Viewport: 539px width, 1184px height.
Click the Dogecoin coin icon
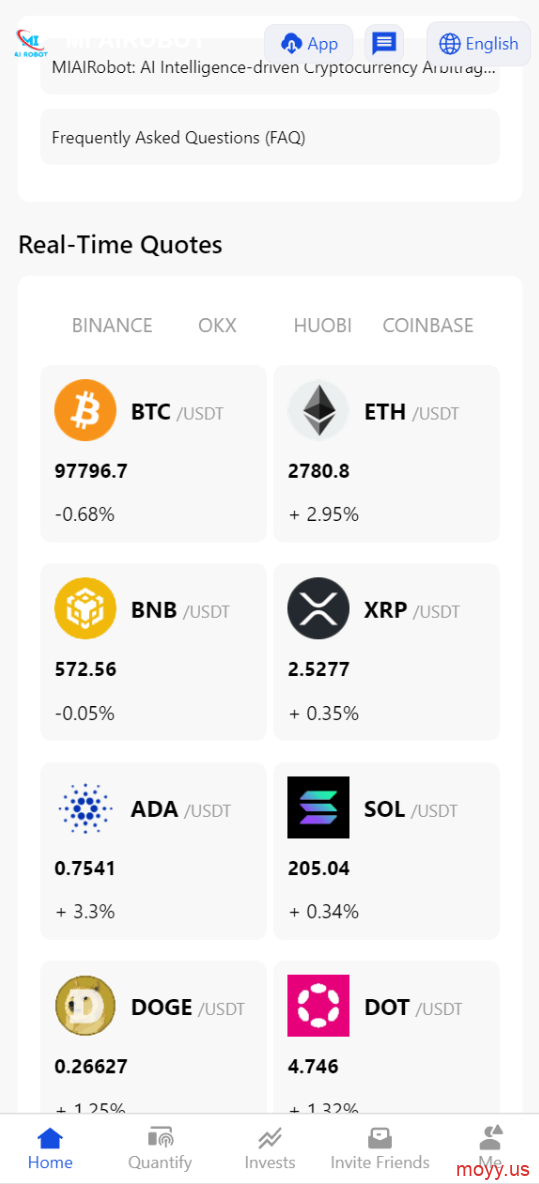pyautogui.click(x=85, y=1006)
